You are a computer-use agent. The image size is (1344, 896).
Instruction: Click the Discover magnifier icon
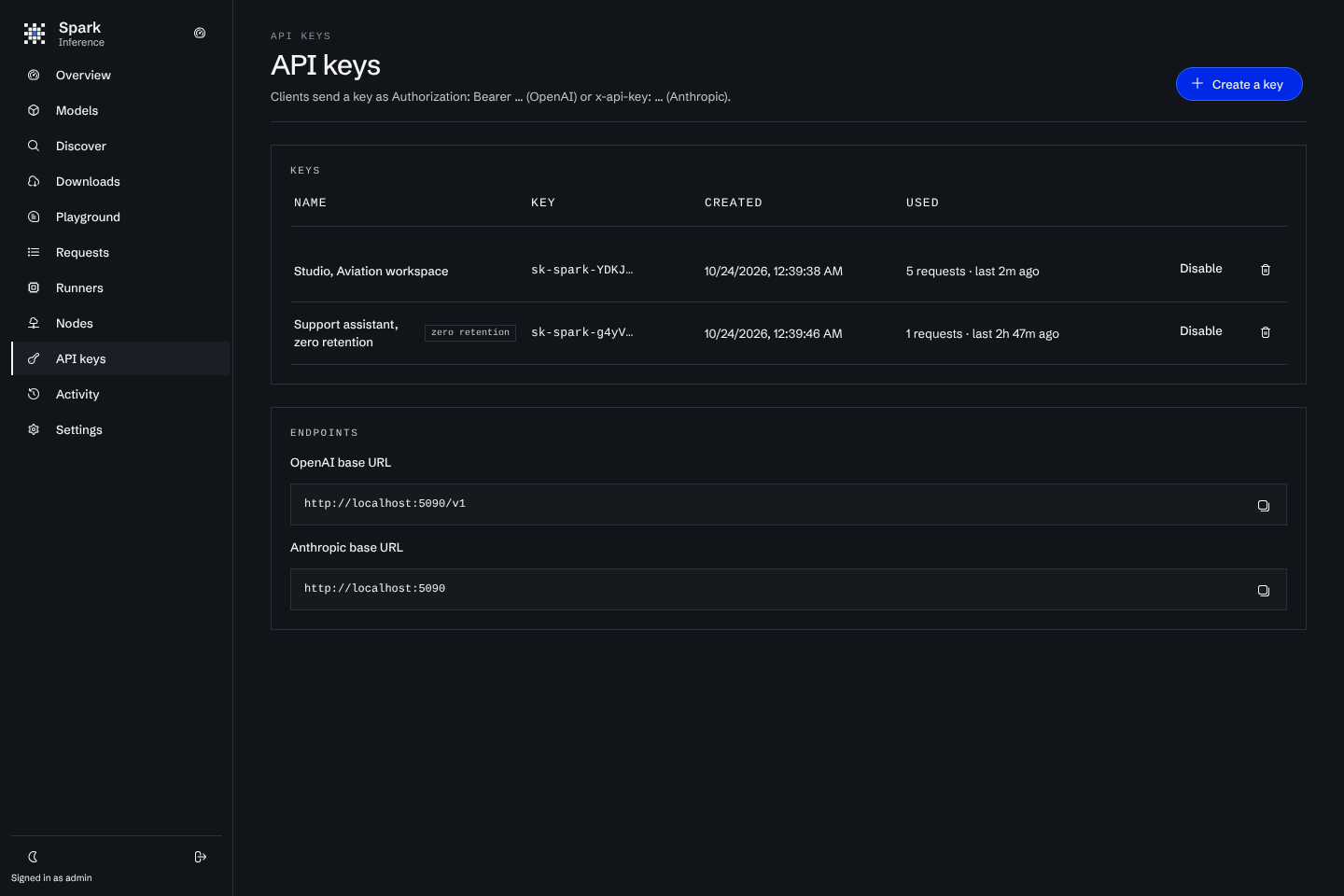tap(34, 146)
